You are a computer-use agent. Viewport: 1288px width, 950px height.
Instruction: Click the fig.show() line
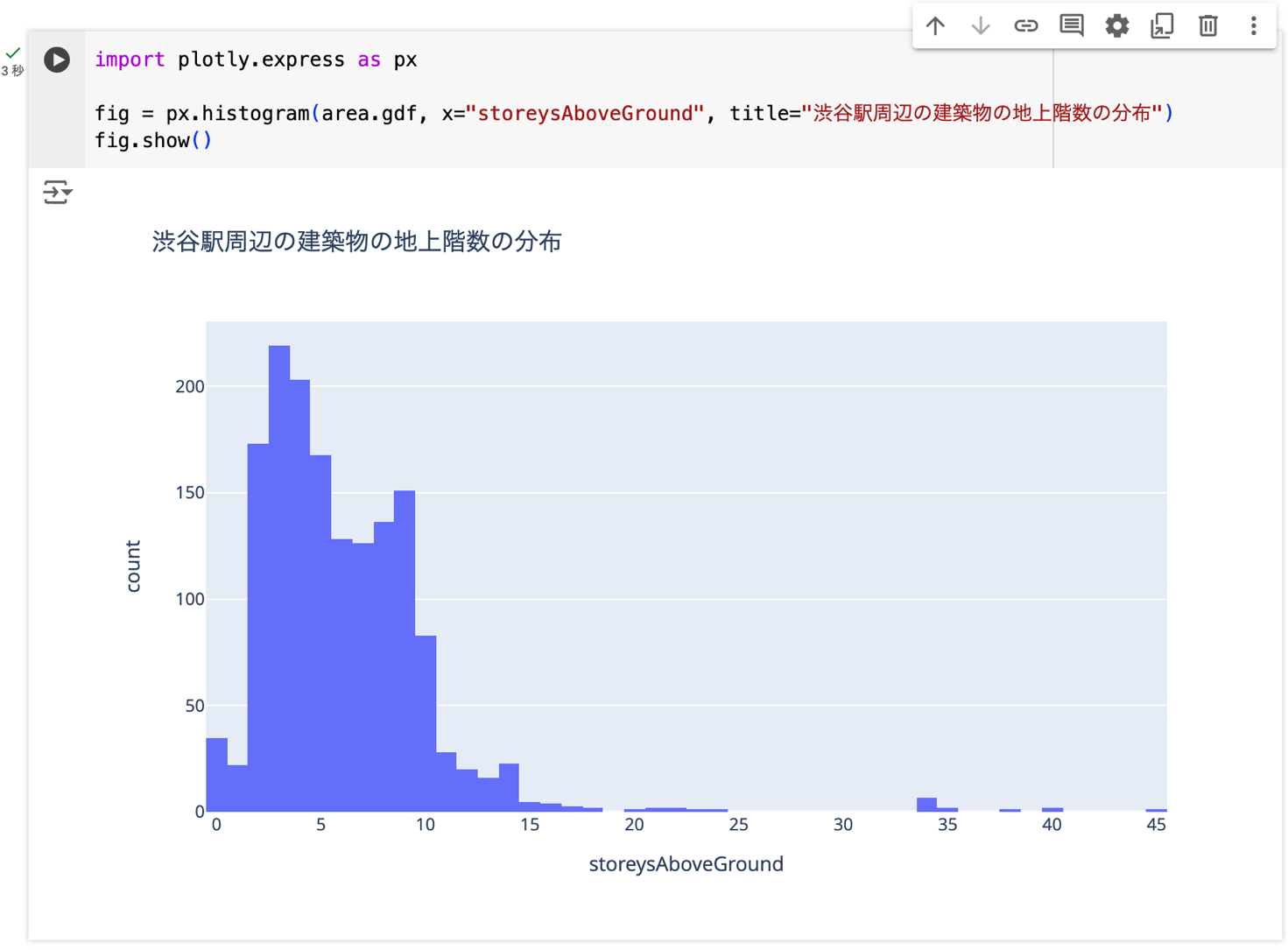153,140
